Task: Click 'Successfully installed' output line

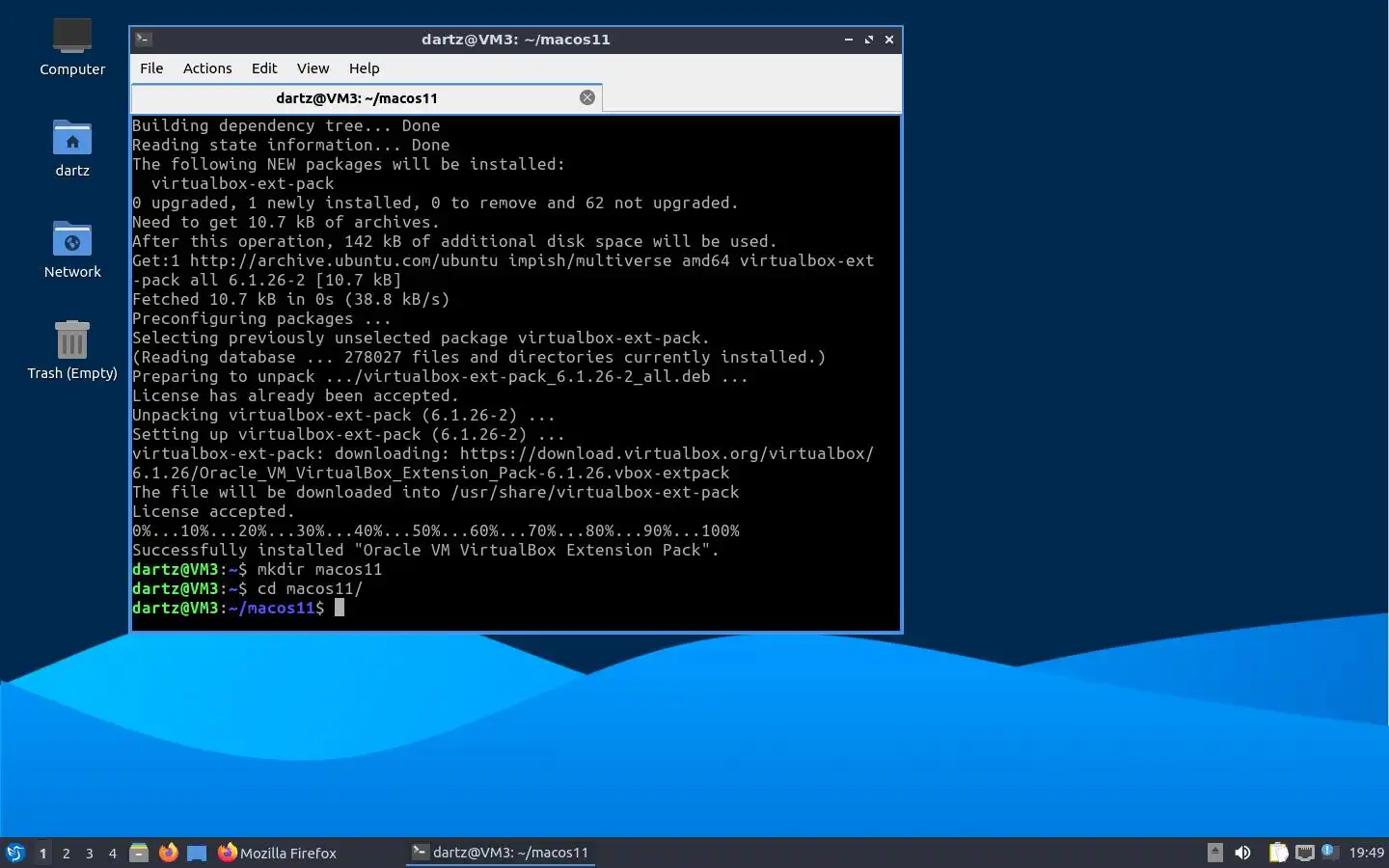Action: point(426,550)
